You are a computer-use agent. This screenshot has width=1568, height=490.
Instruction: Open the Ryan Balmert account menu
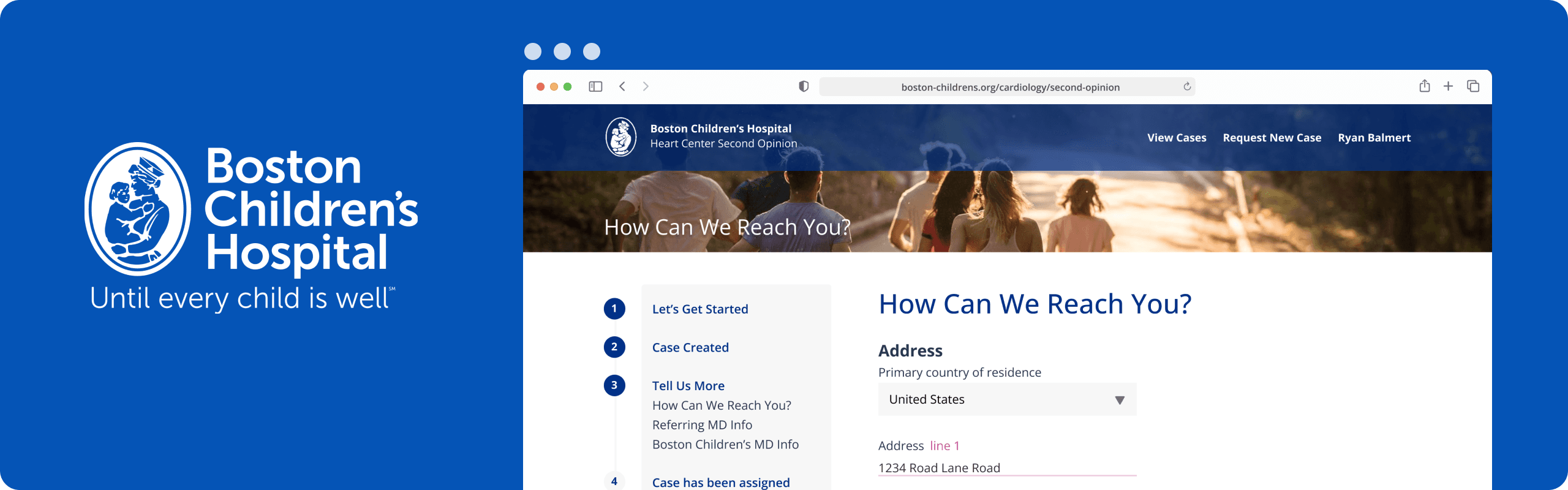(x=1374, y=138)
